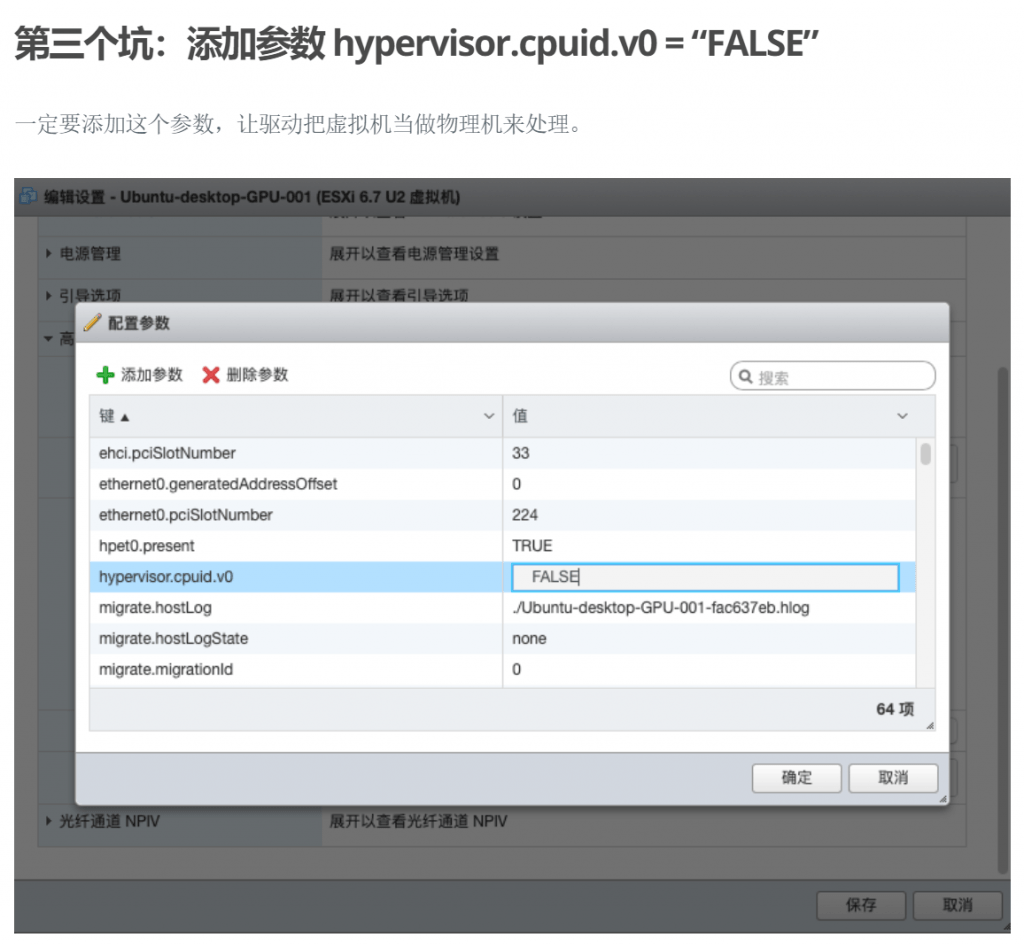
Task: Focus the 搜索 search field
Action: [x=833, y=377]
